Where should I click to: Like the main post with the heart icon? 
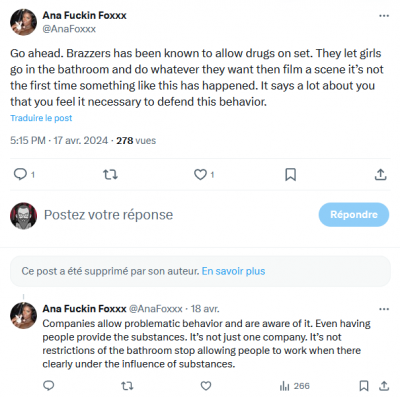click(200, 174)
